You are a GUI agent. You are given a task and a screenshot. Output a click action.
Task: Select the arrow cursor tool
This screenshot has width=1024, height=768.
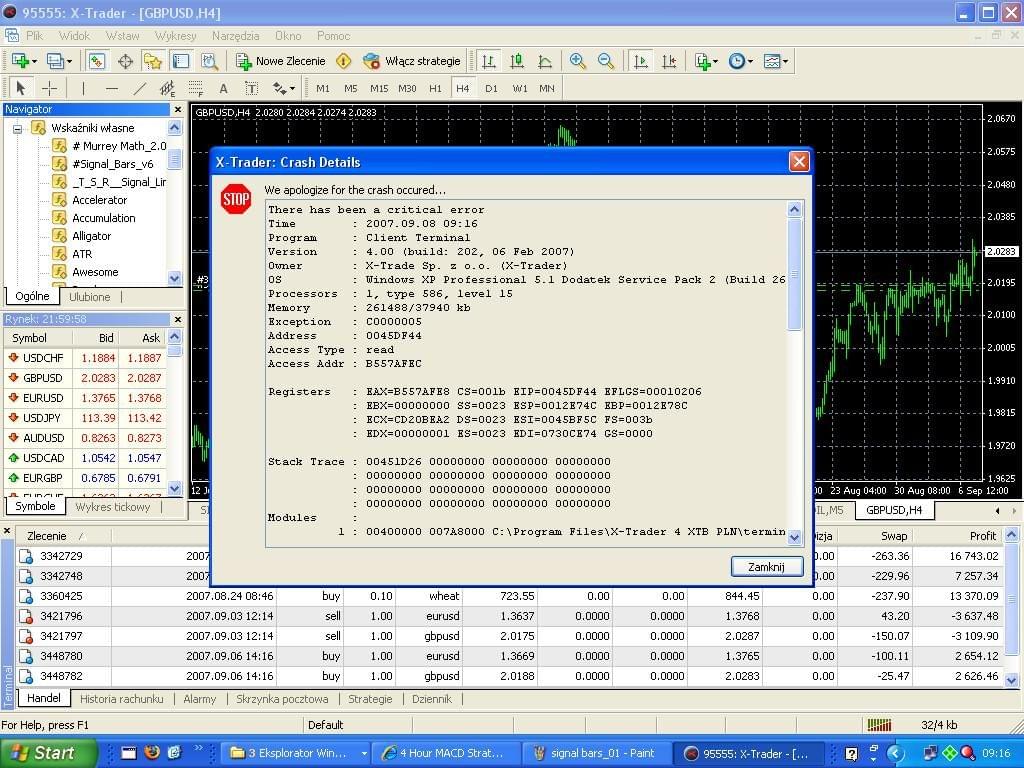tap(21, 88)
